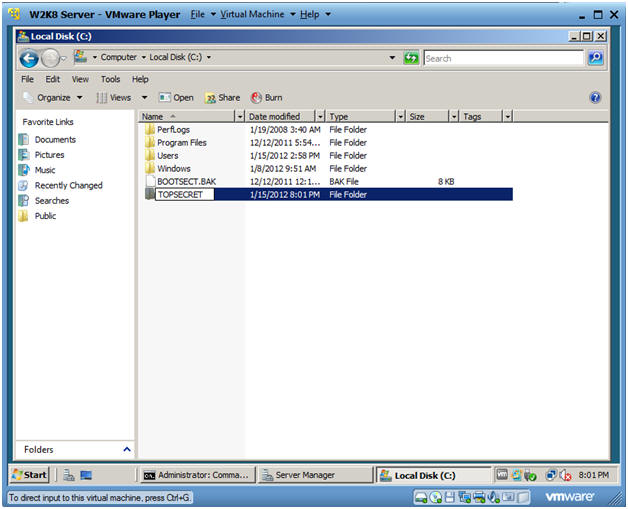Screen dimensions: 628x509
Task: Click the Server Manager quick launch icon
Action: pos(69,475)
